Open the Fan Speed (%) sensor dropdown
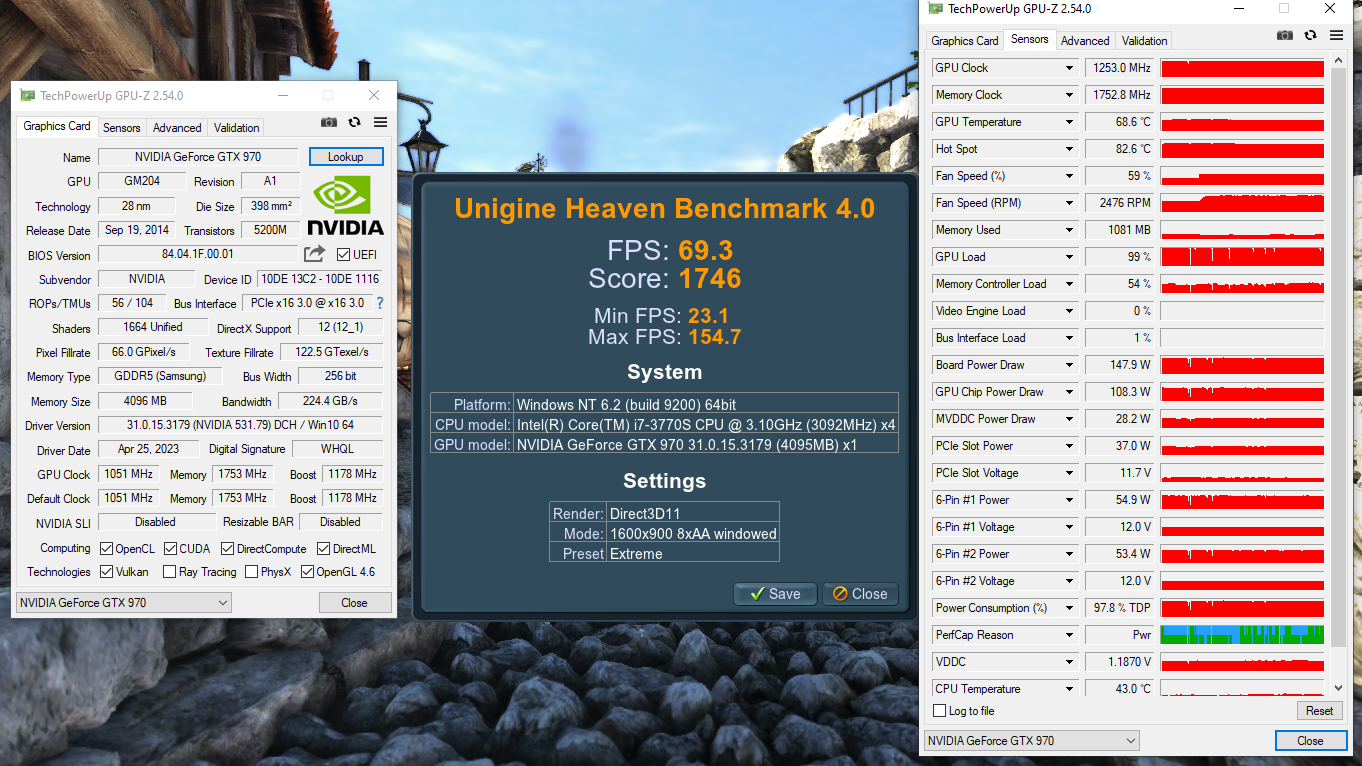Image resolution: width=1362 pixels, height=766 pixels. click(1069, 176)
